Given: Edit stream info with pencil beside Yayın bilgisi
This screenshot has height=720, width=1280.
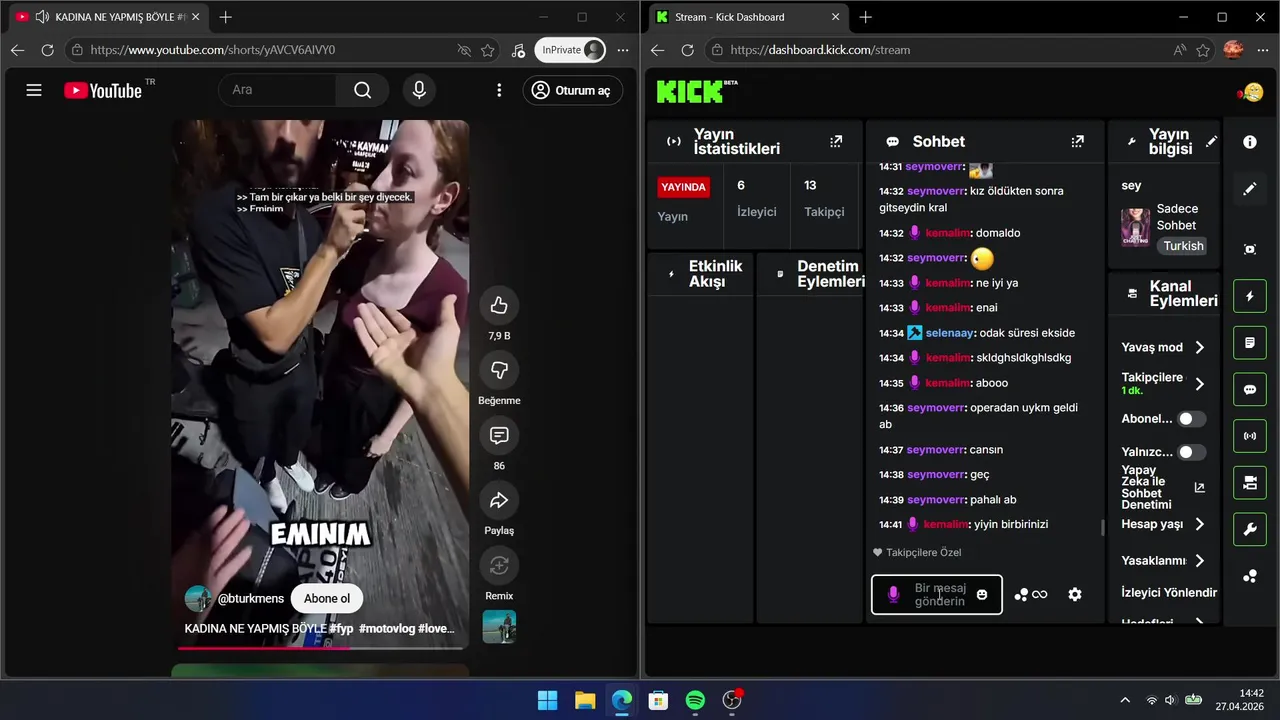Looking at the screenshot, I should (x=1211, y=142).
